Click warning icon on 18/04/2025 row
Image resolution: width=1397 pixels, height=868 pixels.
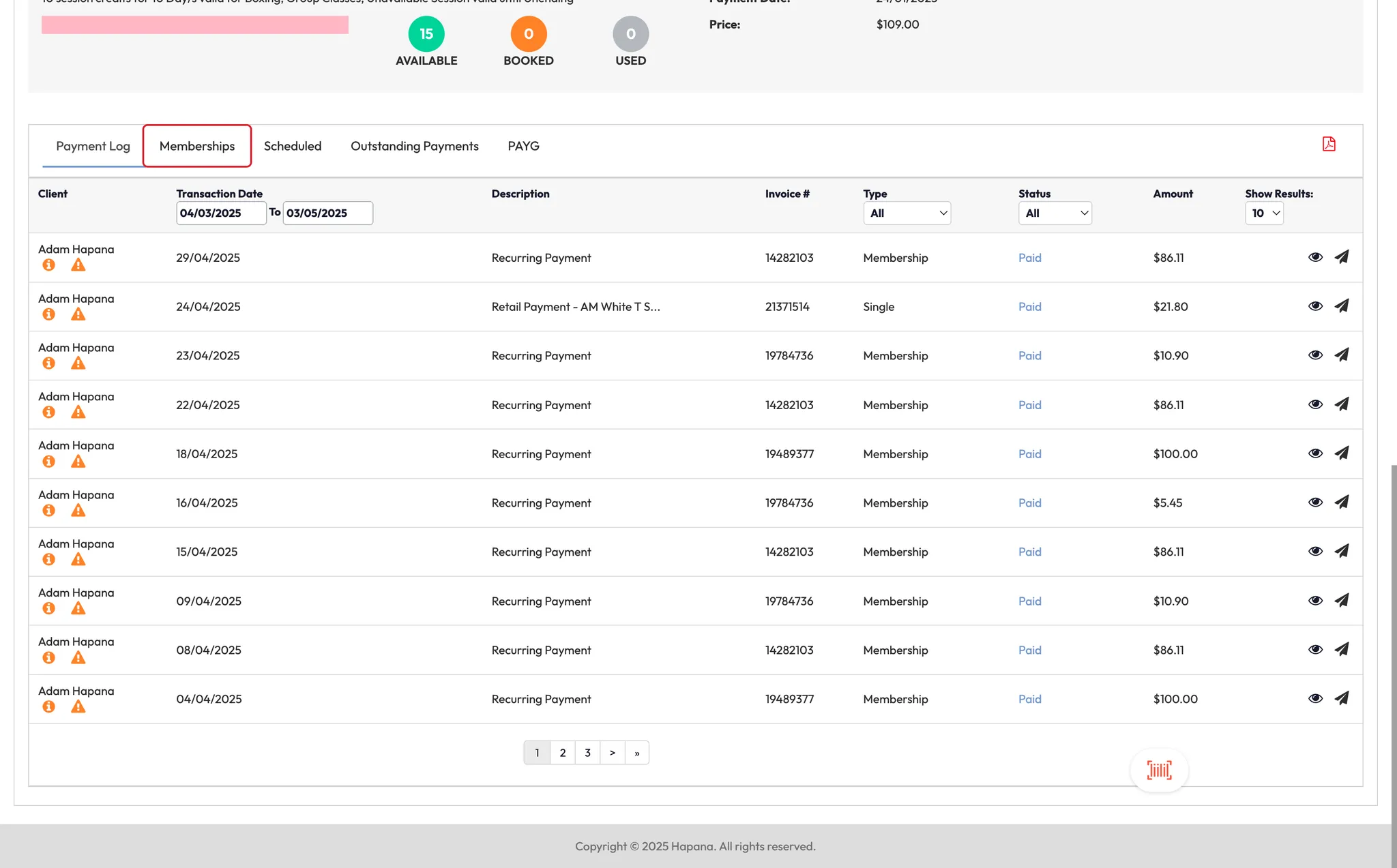78,462
